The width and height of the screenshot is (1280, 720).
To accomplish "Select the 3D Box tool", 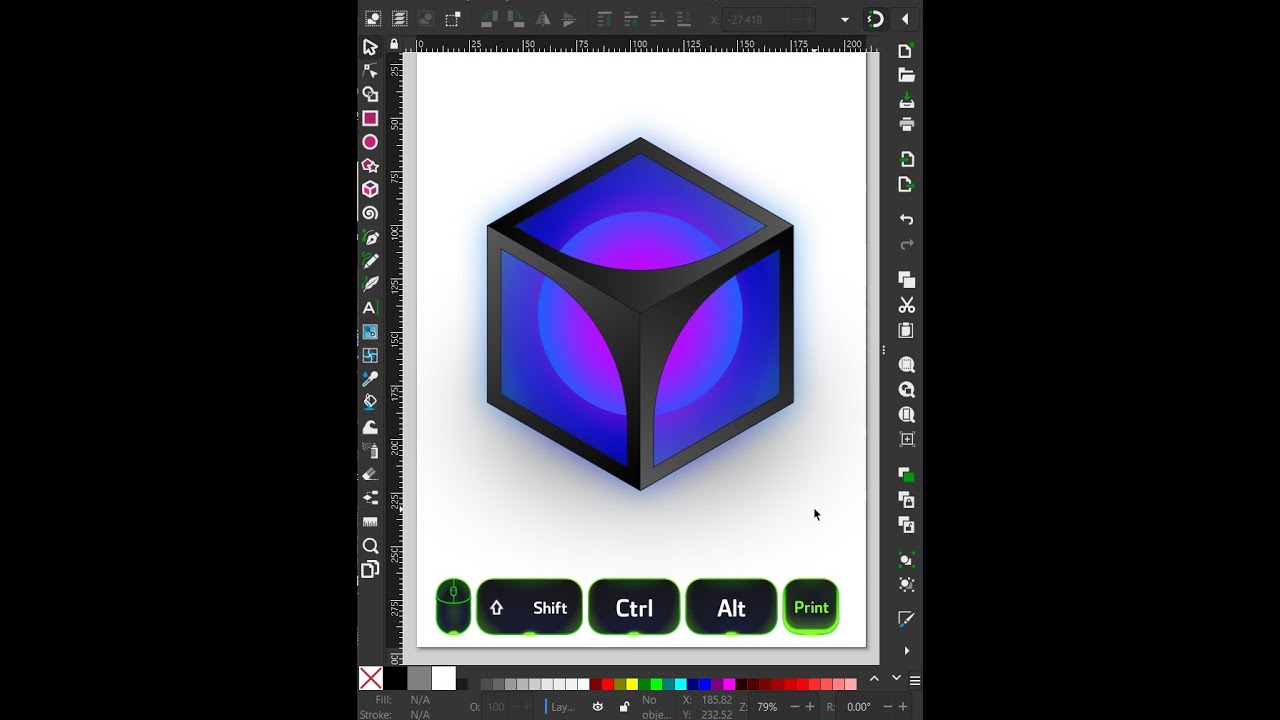I will click(x=370, y=189).
